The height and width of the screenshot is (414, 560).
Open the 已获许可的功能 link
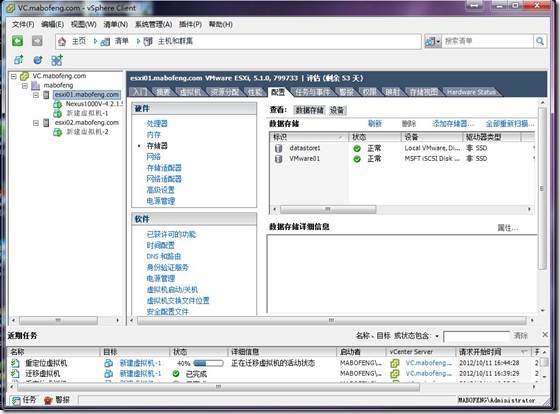coord(171,234)
